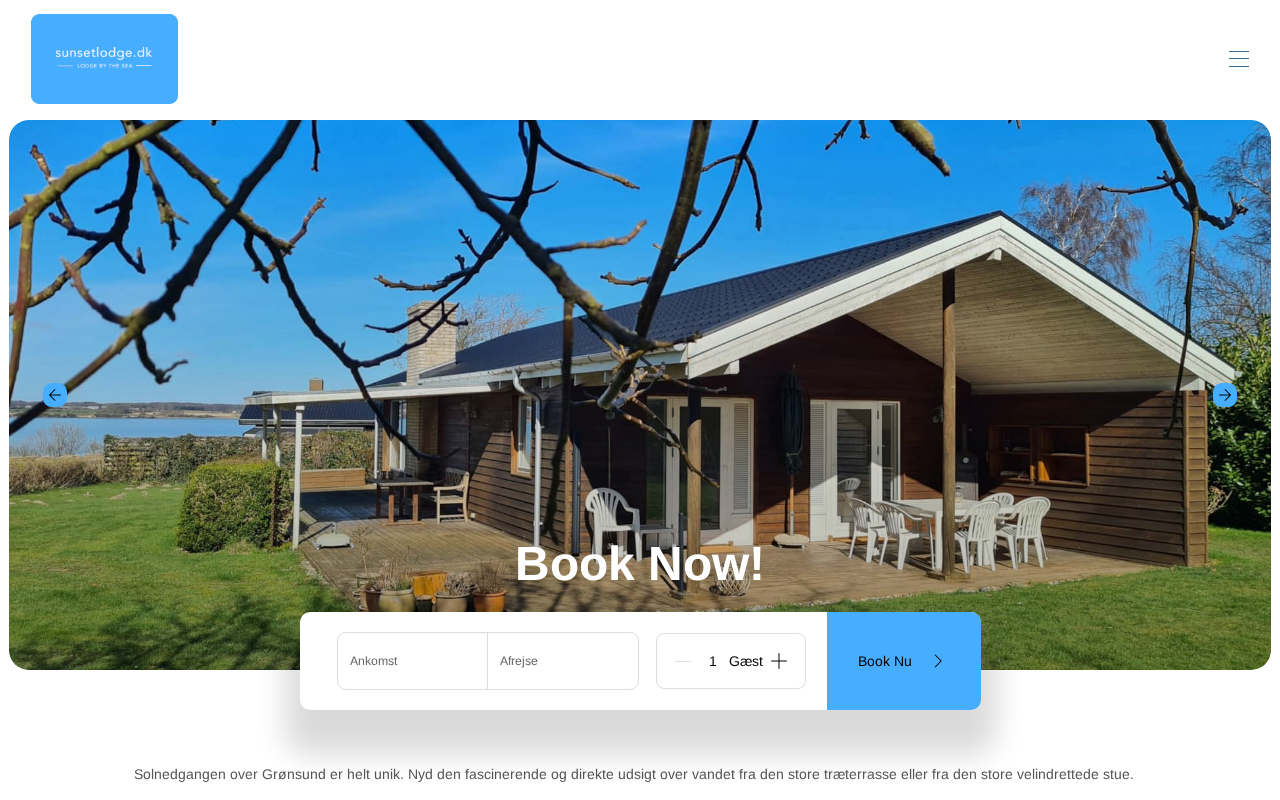Click the chevron arrow inside Book Nu

pos(938,661)
